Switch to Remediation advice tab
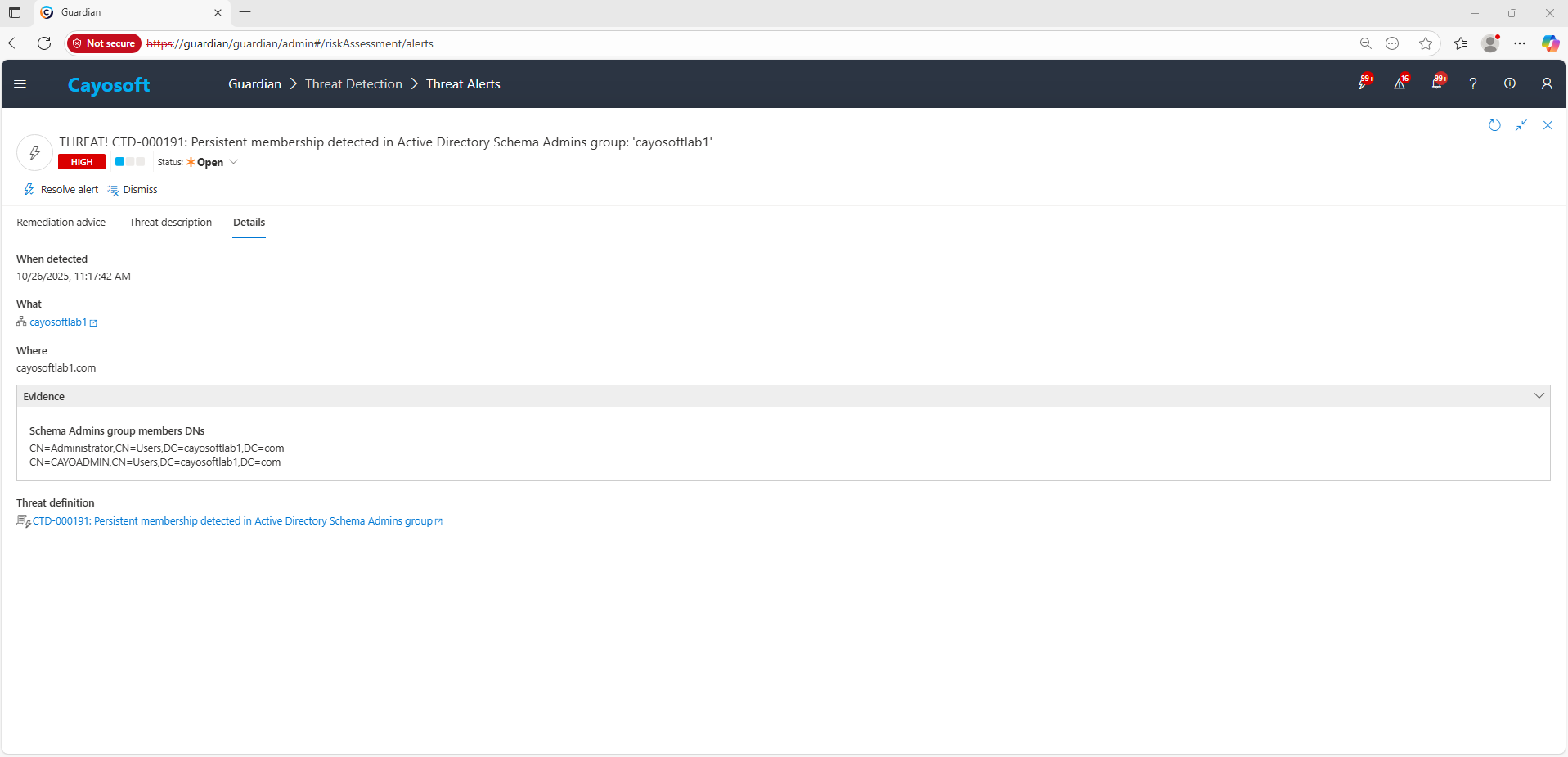This screenshot has width=1568, height=757. (61, 223)
